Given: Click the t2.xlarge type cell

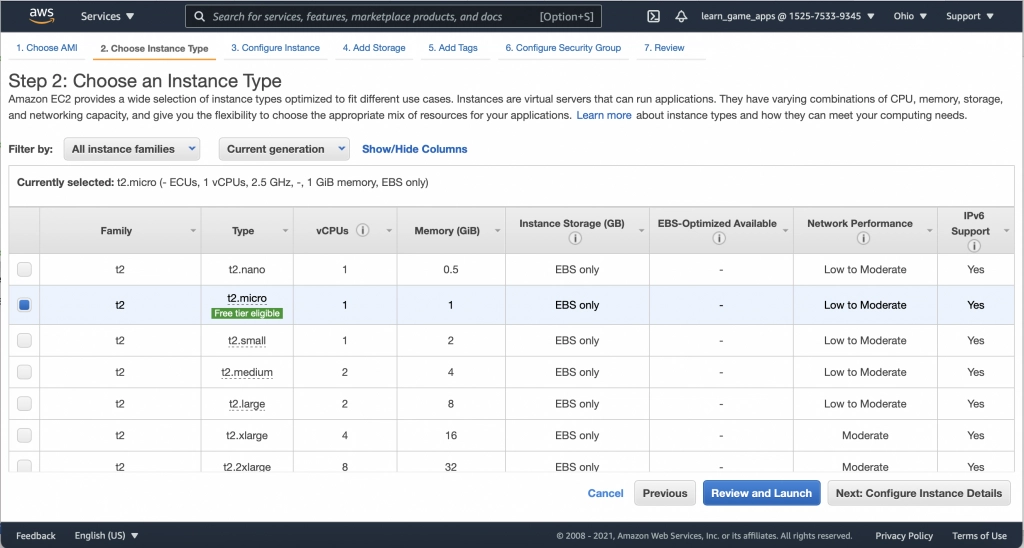Looking at the screenshot, I should [247, 435].
